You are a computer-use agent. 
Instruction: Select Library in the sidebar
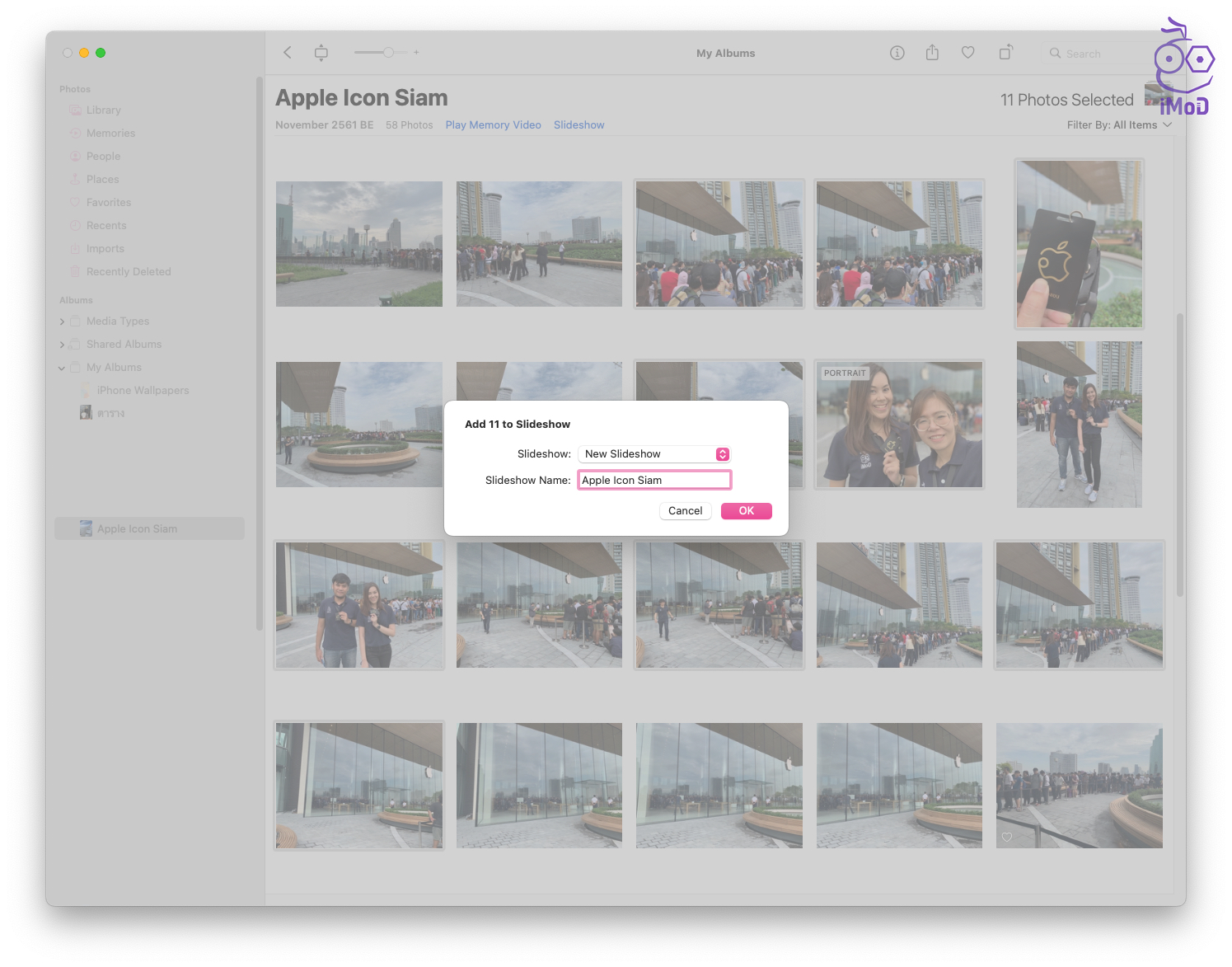(103, 110)
